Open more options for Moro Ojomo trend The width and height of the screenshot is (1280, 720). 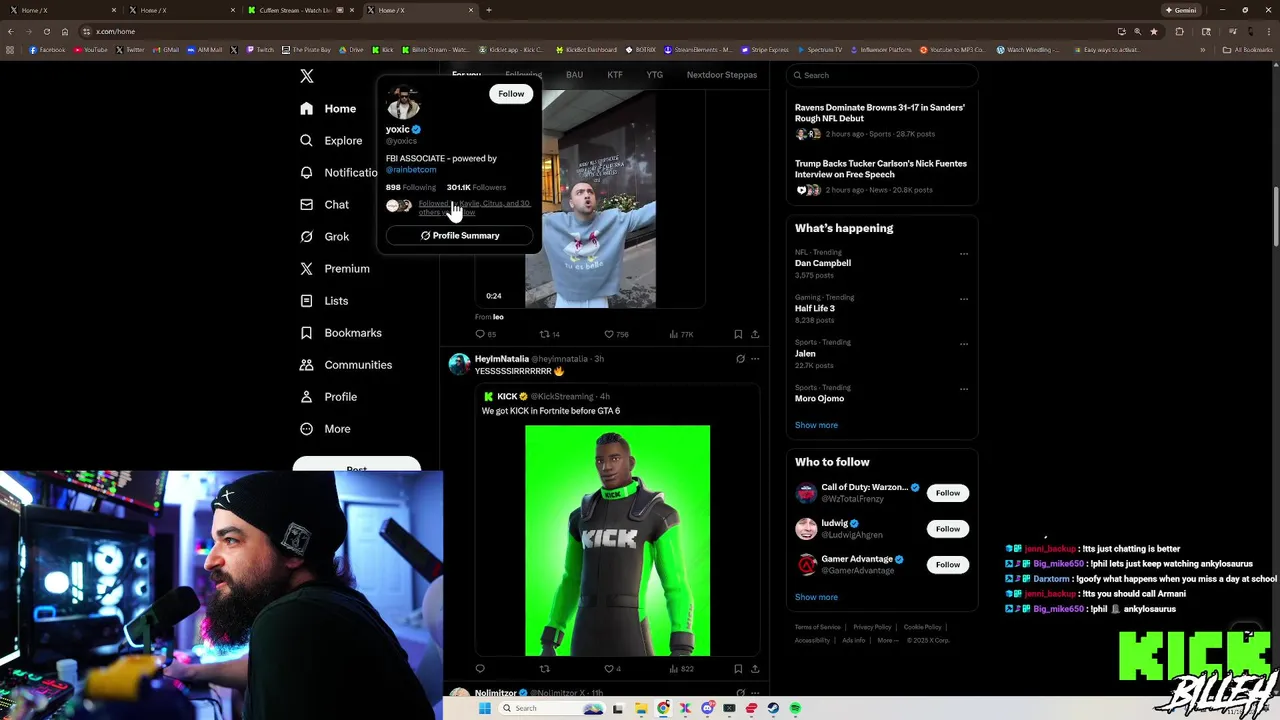[x=964, y=389]
